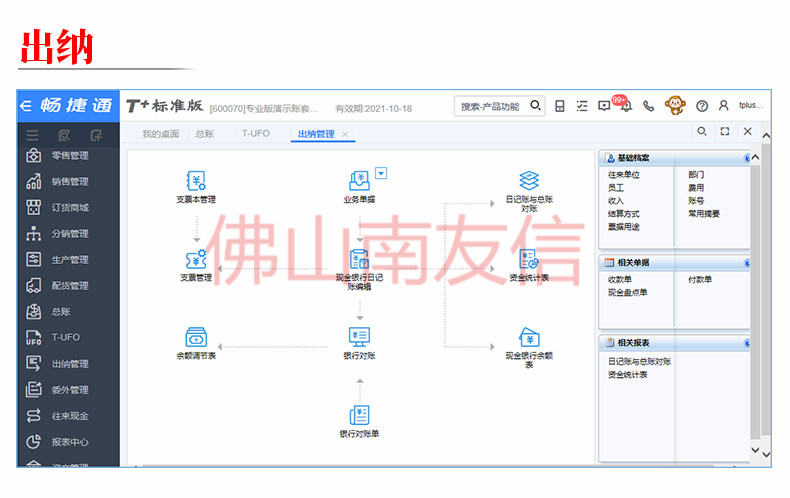Open the 银行对账单 workflow icon
This screenshot has height=498, width=790.
pyautogui.click(x=359, y=415)
